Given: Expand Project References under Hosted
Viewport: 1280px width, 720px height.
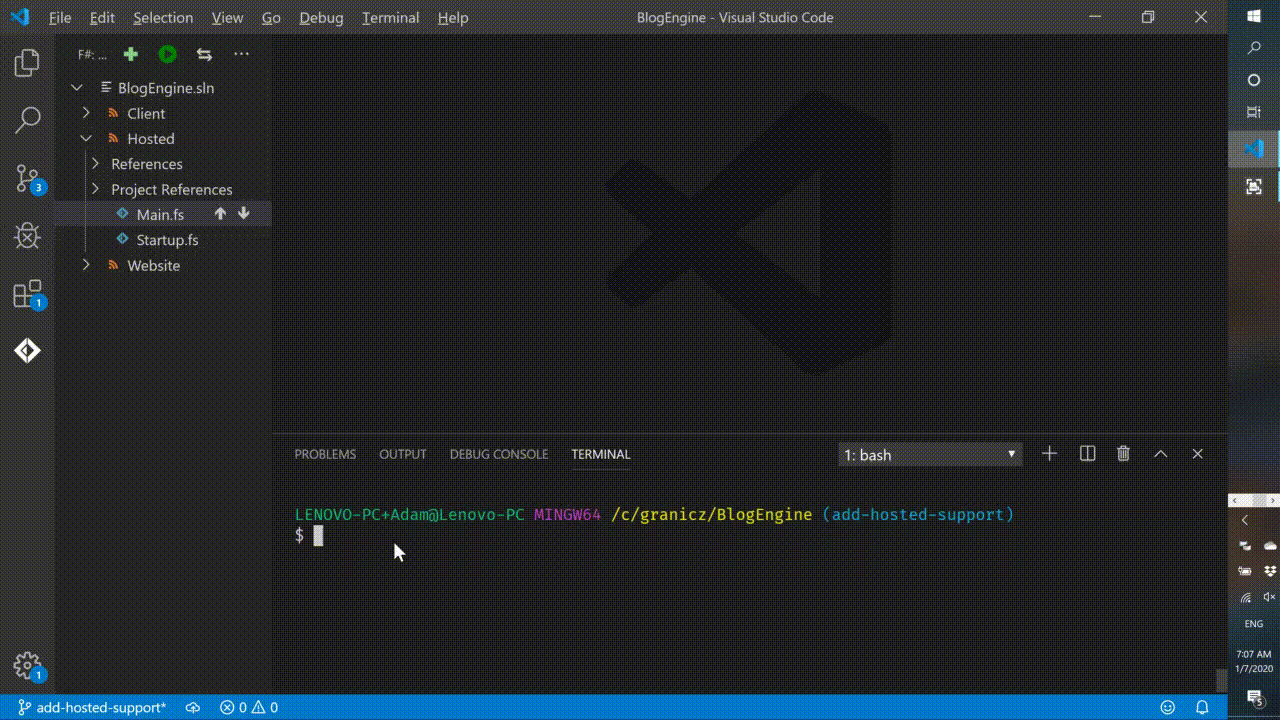Looking at the screenshot, I should tap(96, 189).
